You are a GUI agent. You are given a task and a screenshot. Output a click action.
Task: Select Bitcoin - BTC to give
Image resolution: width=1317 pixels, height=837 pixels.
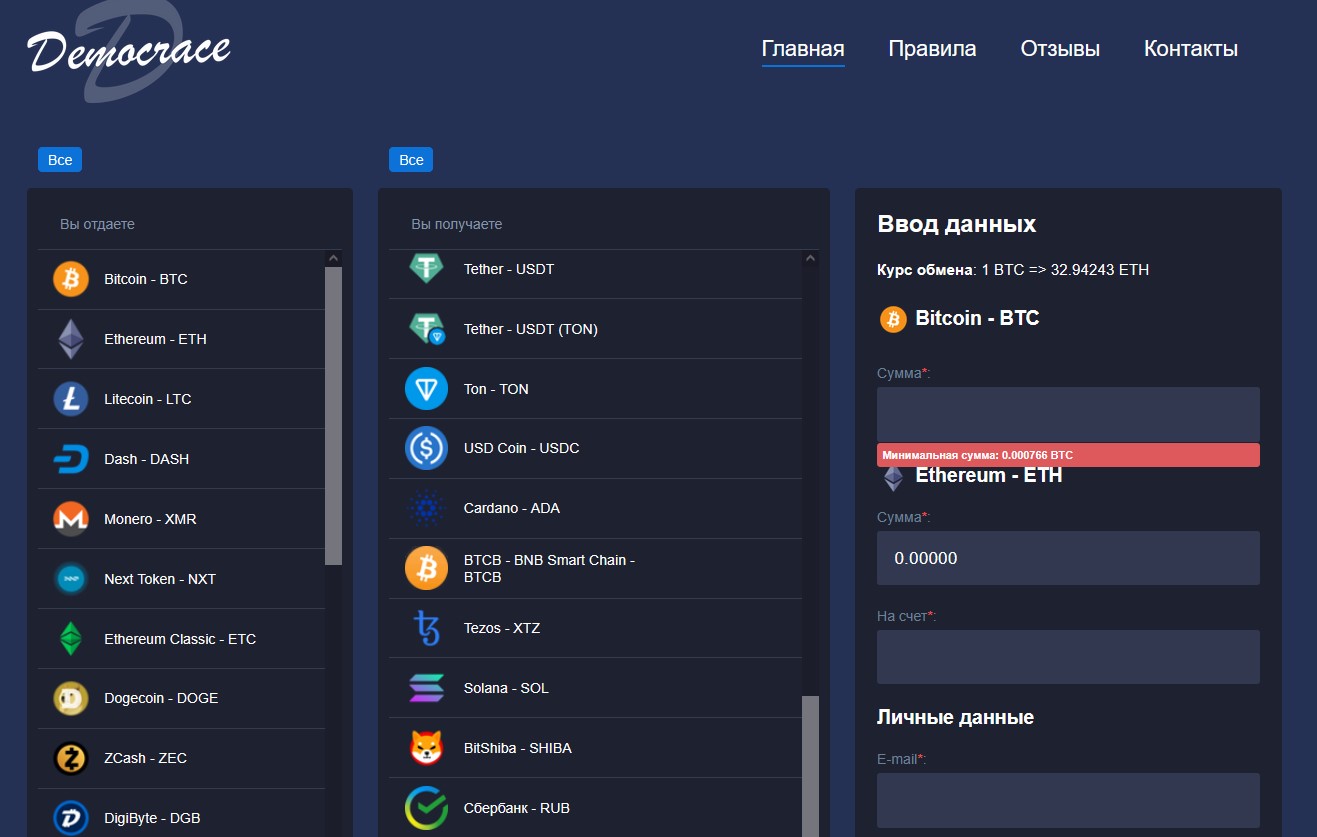pos(181,279)
